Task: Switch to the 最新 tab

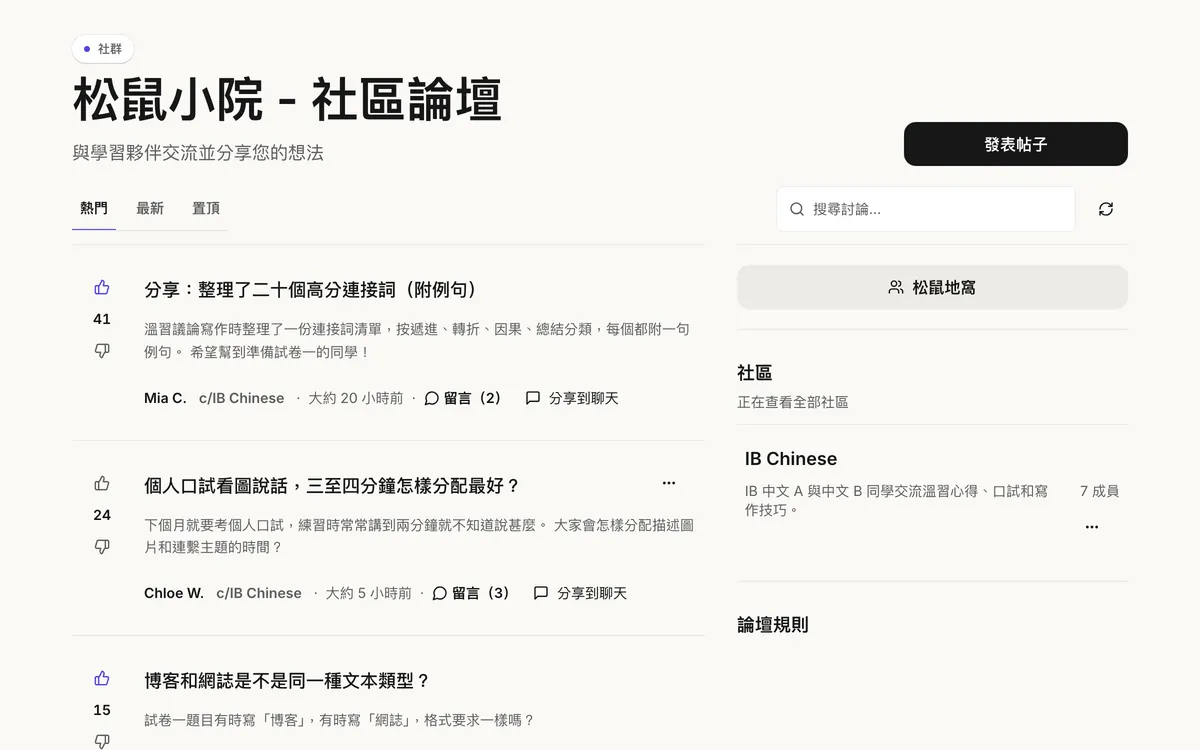Action: [x=150, y=208]
